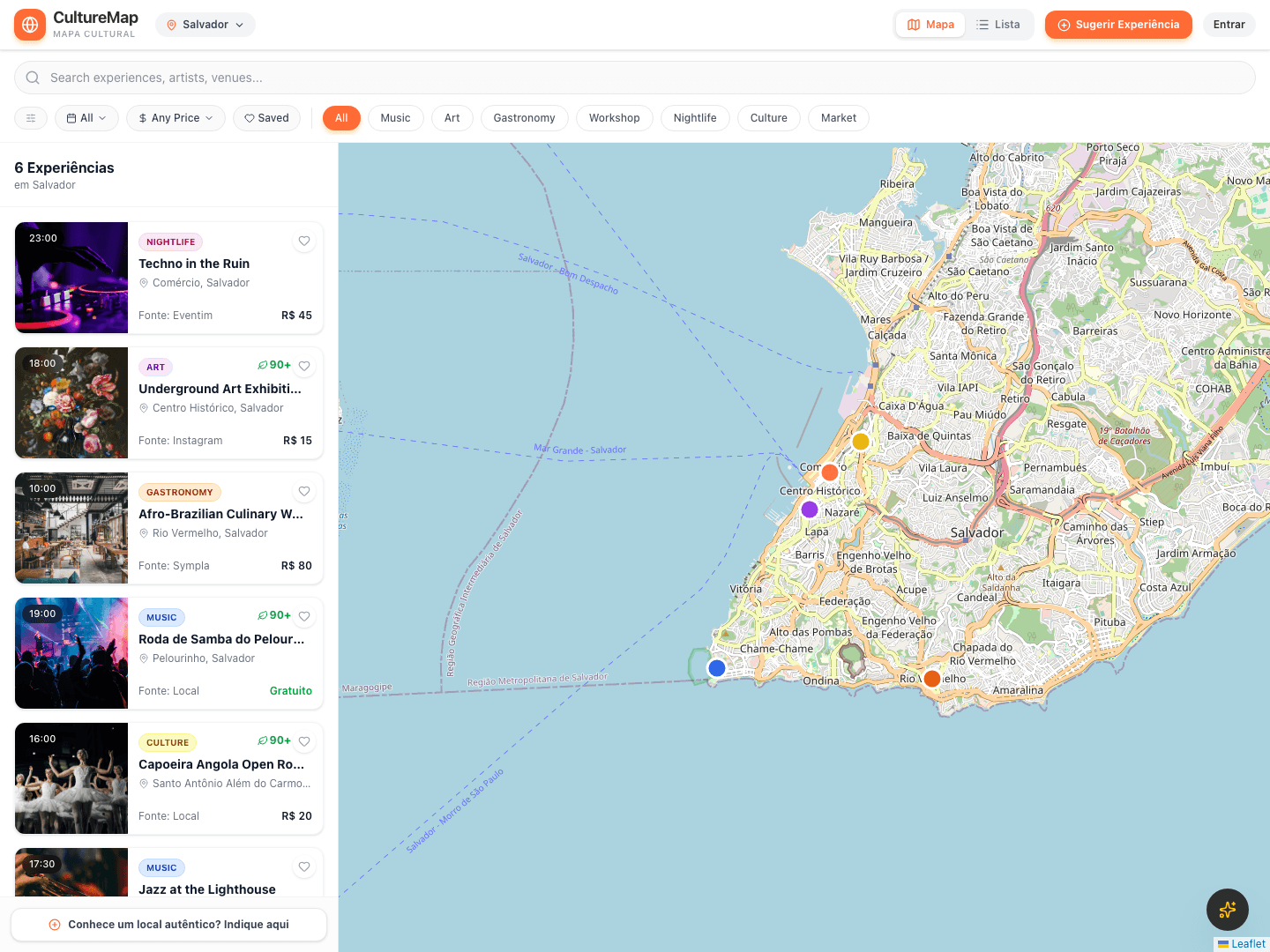Viewport: 1270px width, 952px height.
Task: Filter by Nightlife category
Action: pos(695,118)
